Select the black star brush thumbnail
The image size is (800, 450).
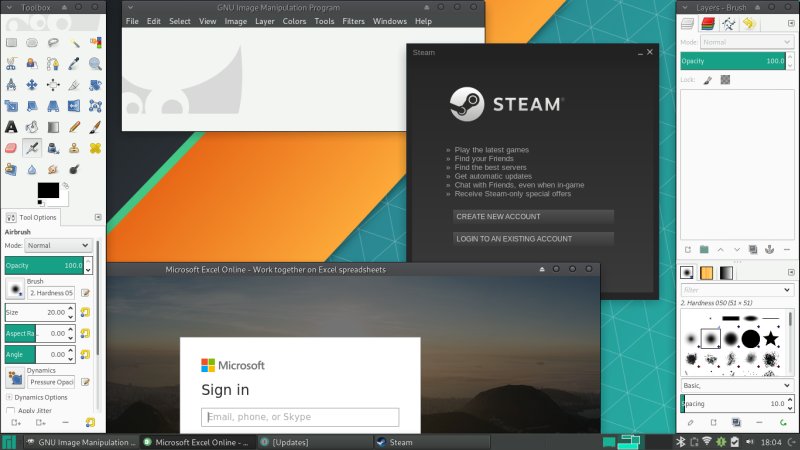click(x=771, y=339)
